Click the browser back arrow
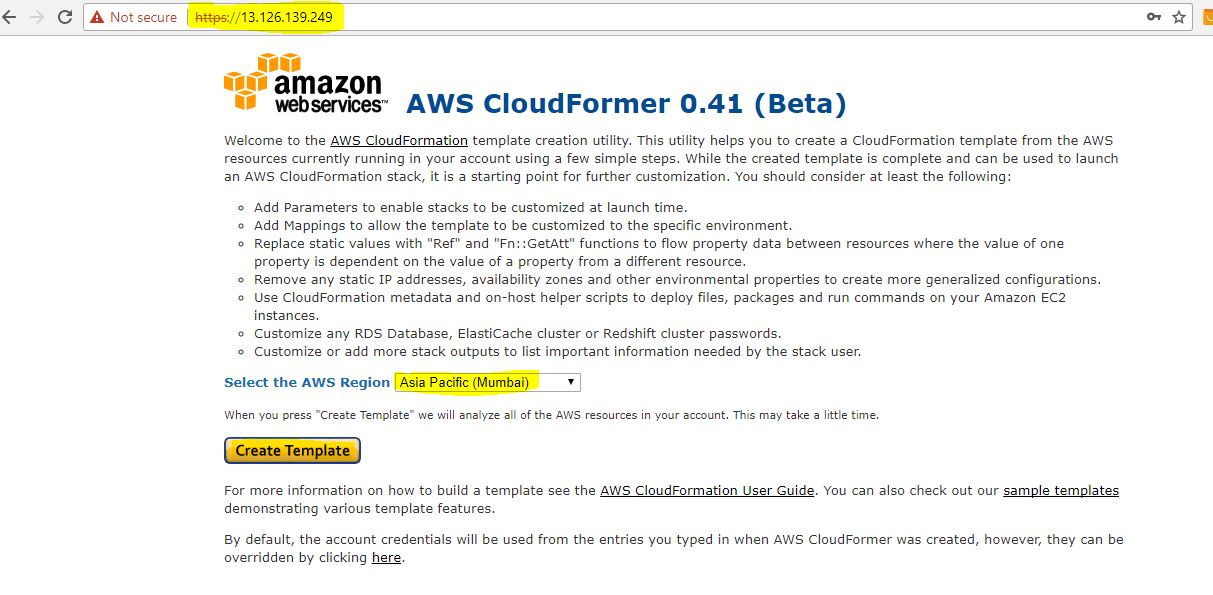The image size is (1213, 595). click(x=9, y=17)
